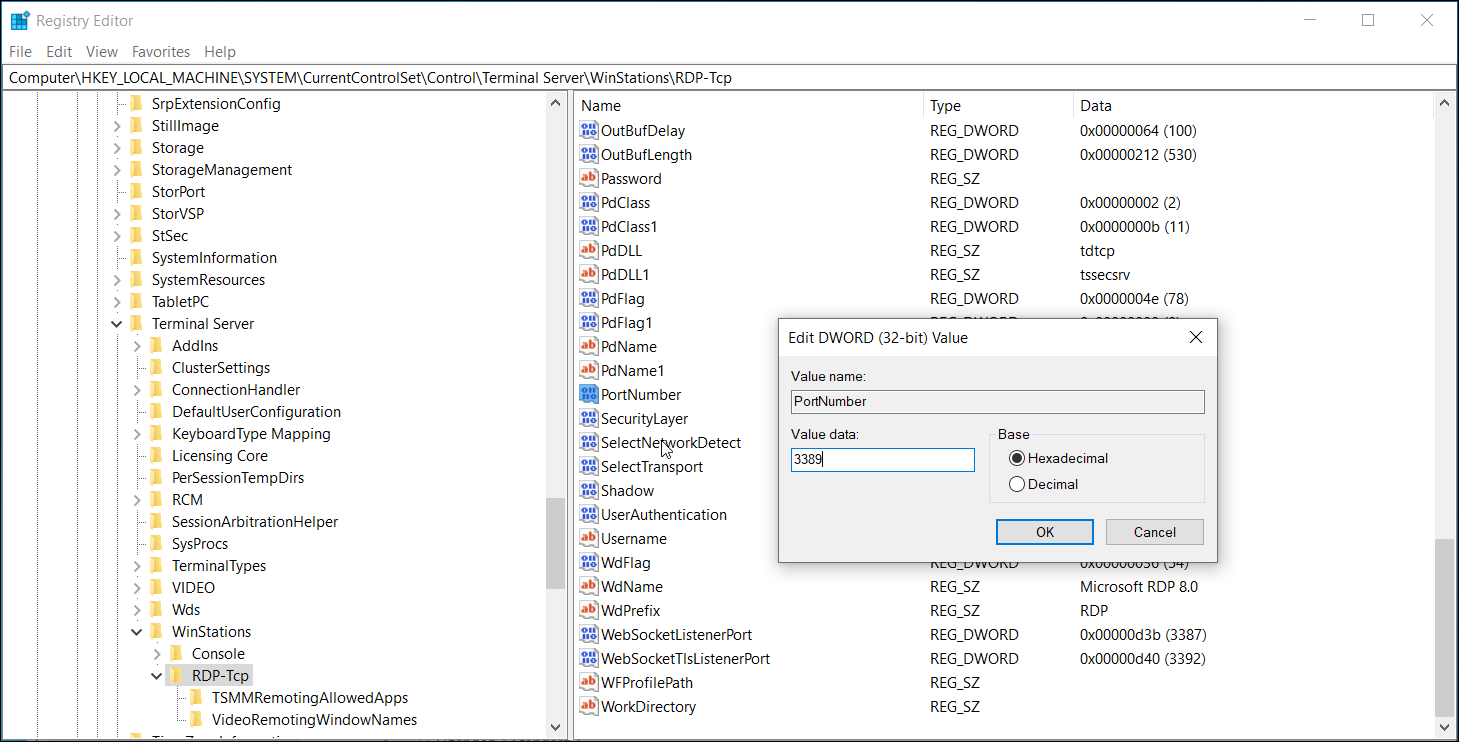Viewport: 1459px width, 742px height.
Task: Select the Licensing Core key
Action: (220, 456)
